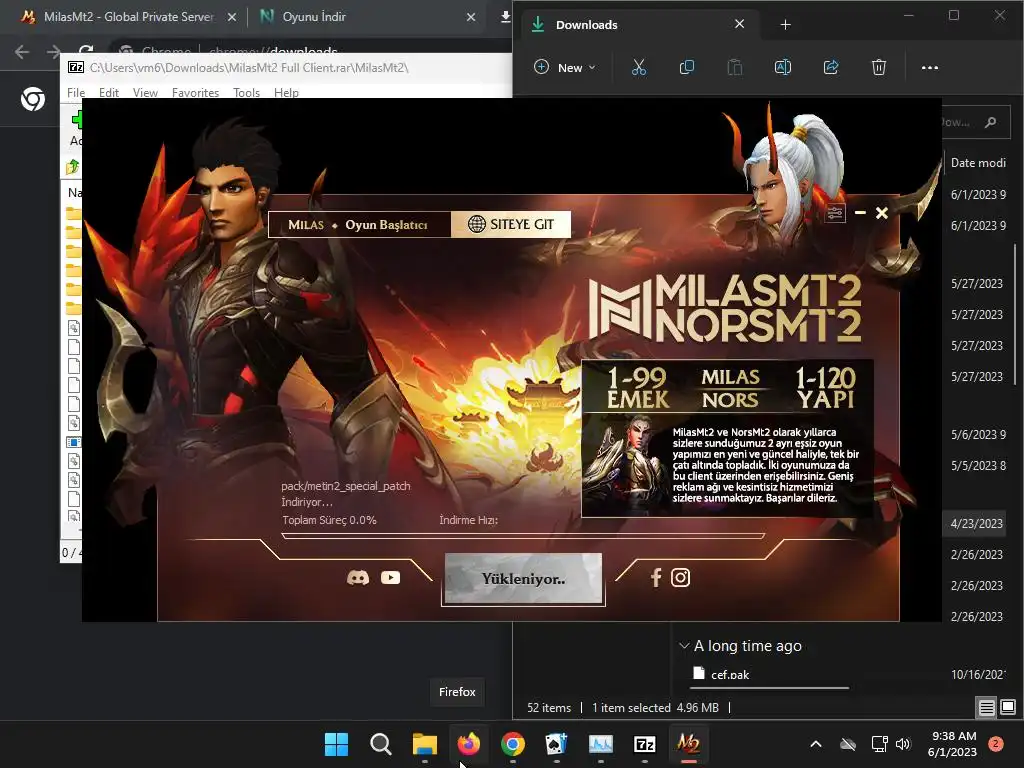The image size is (1024, 768).
Task: Click the Metin2 launcher taskbar icon
Action: (688, 744)
